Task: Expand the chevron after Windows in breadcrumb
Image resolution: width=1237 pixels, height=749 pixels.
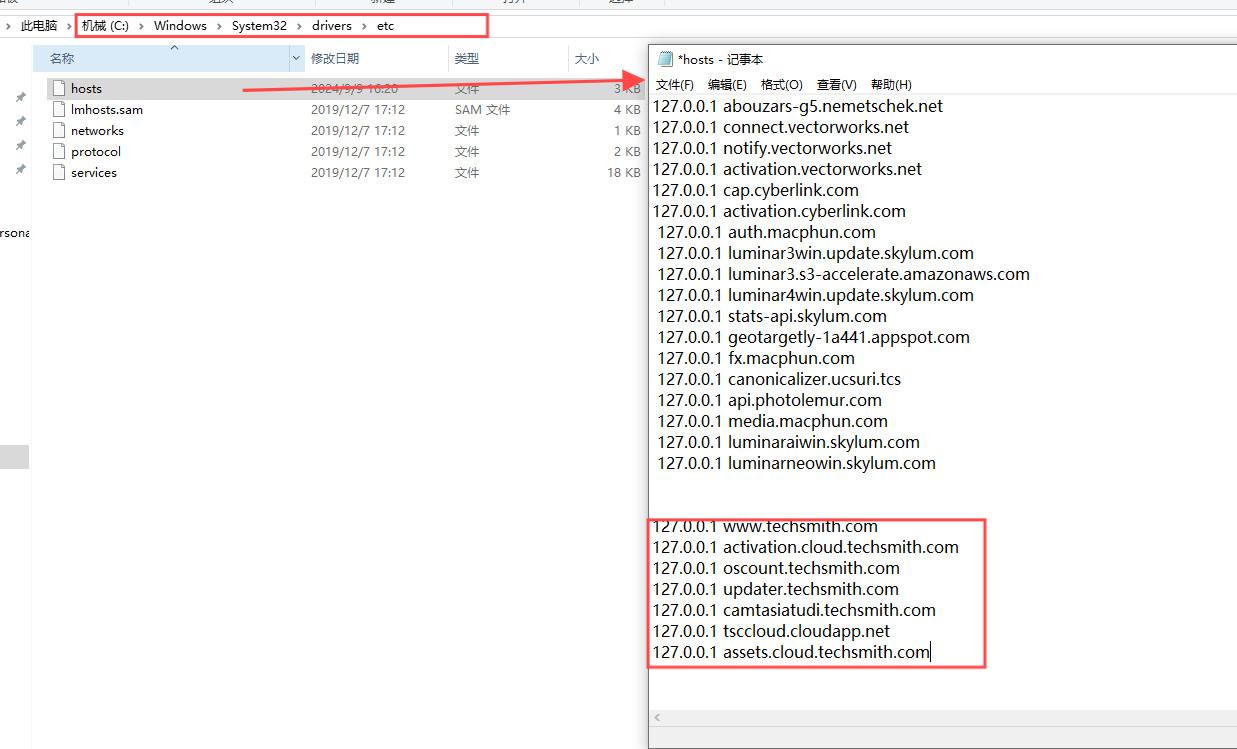Action: [x=219, y=26]
